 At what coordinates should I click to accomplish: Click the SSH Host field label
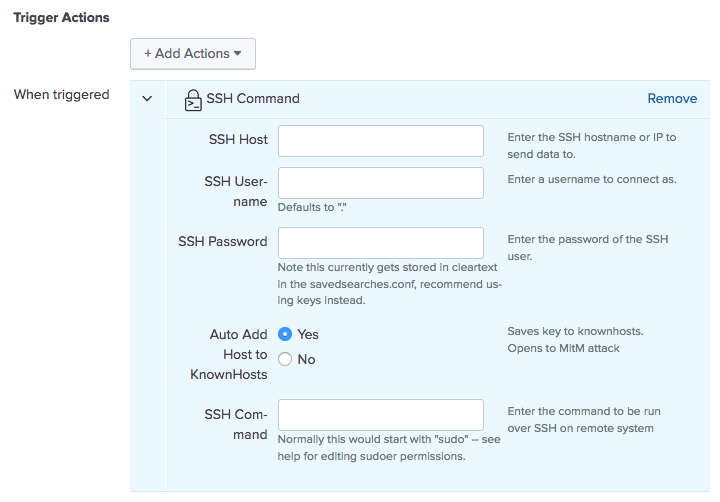pos(238,140)
